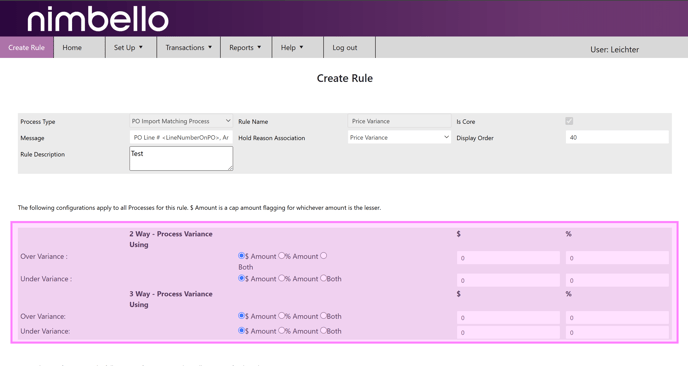The height and width of the screenshot is (366, 688).
Task: Select % Amount for 3 Way Under Variance
Action: (282, 330)
